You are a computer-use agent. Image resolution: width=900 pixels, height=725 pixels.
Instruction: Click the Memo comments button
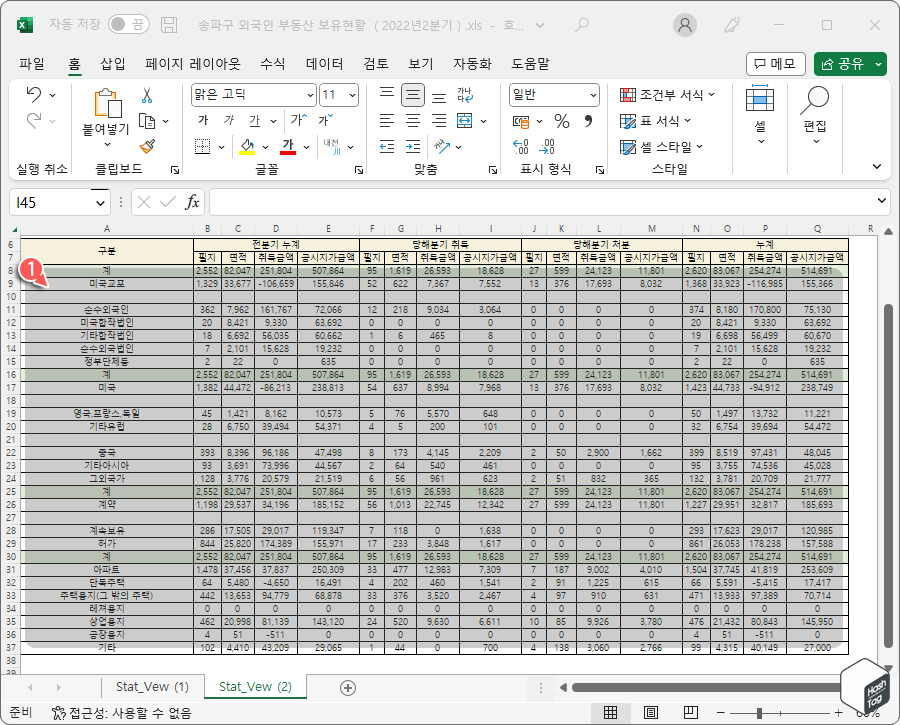coord(775,64)
